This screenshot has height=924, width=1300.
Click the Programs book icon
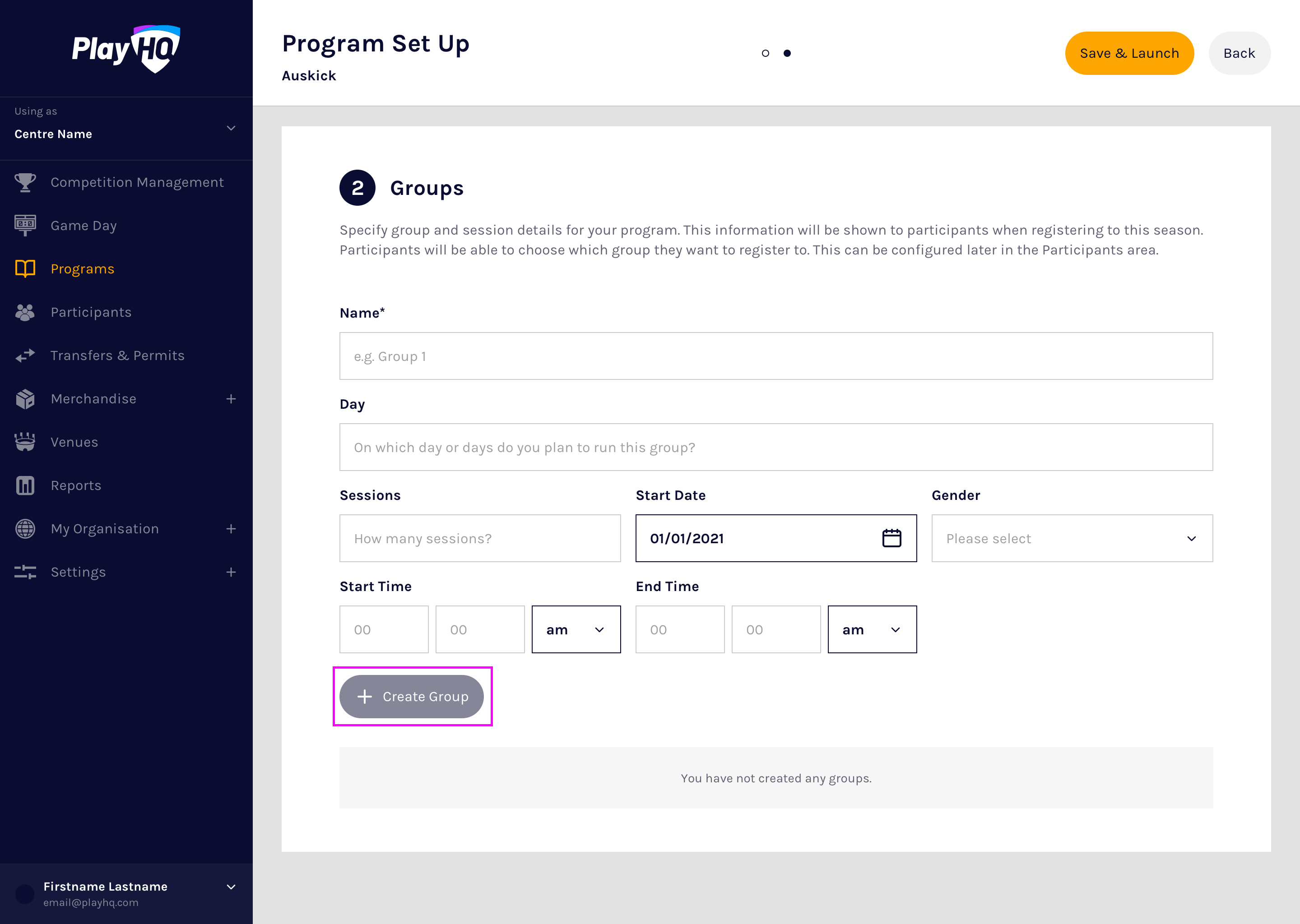point(25,268)
